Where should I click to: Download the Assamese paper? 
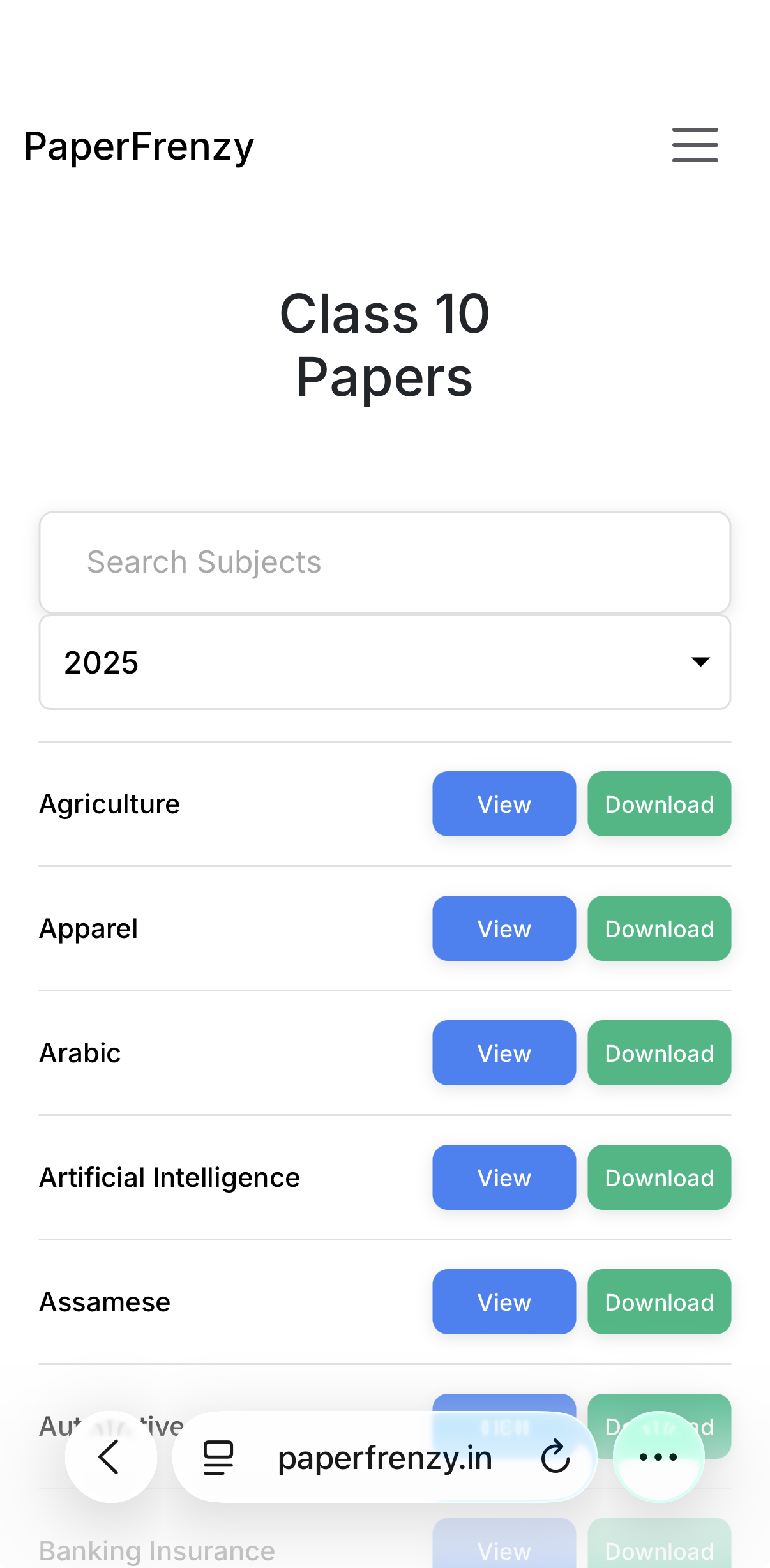[659, 1302]
